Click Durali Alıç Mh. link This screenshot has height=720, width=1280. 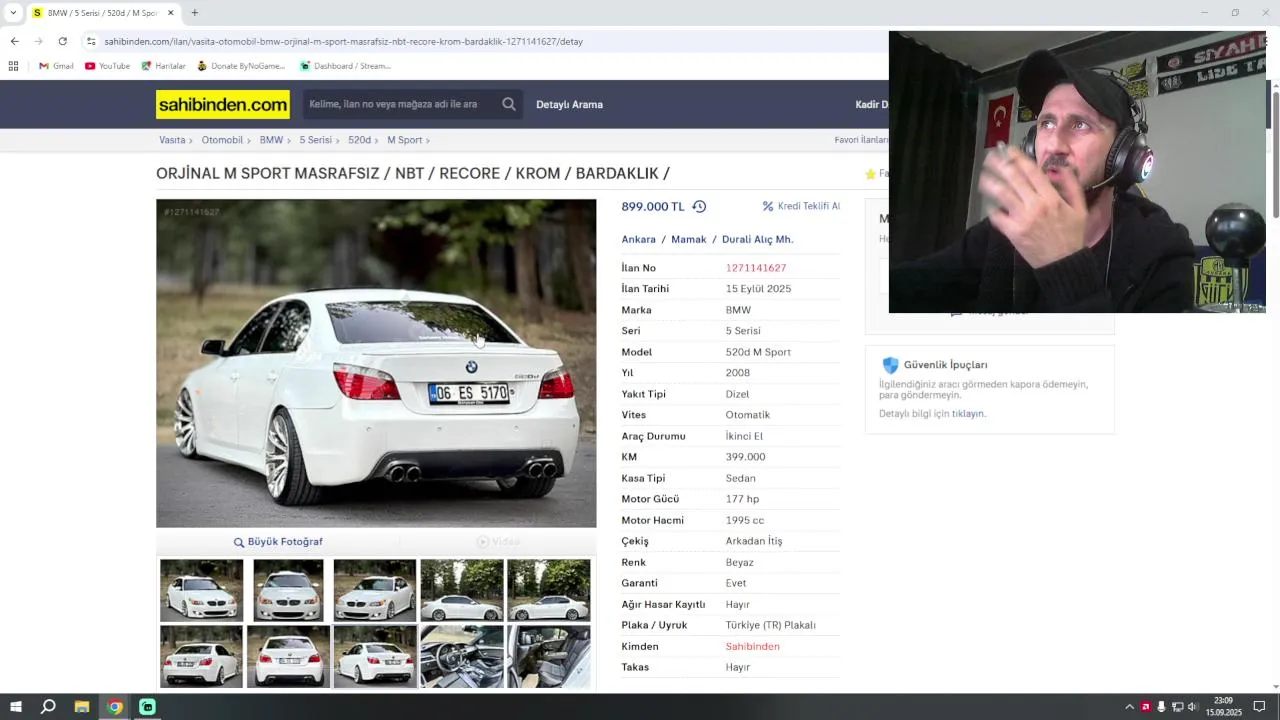[757, 239]
